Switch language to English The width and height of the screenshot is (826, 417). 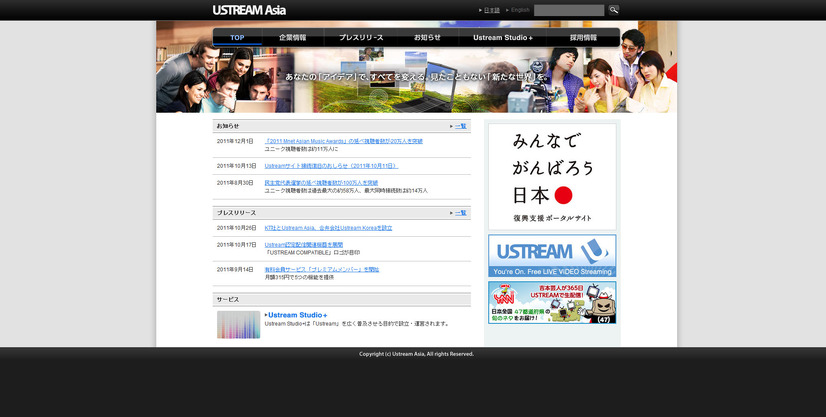(x=520, y=10)
